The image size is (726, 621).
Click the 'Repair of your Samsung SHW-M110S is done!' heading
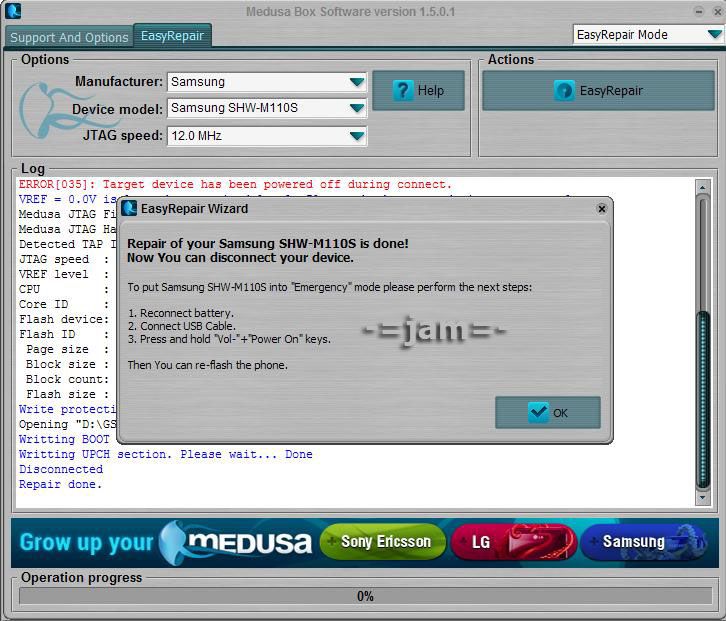tap(268, 244)
